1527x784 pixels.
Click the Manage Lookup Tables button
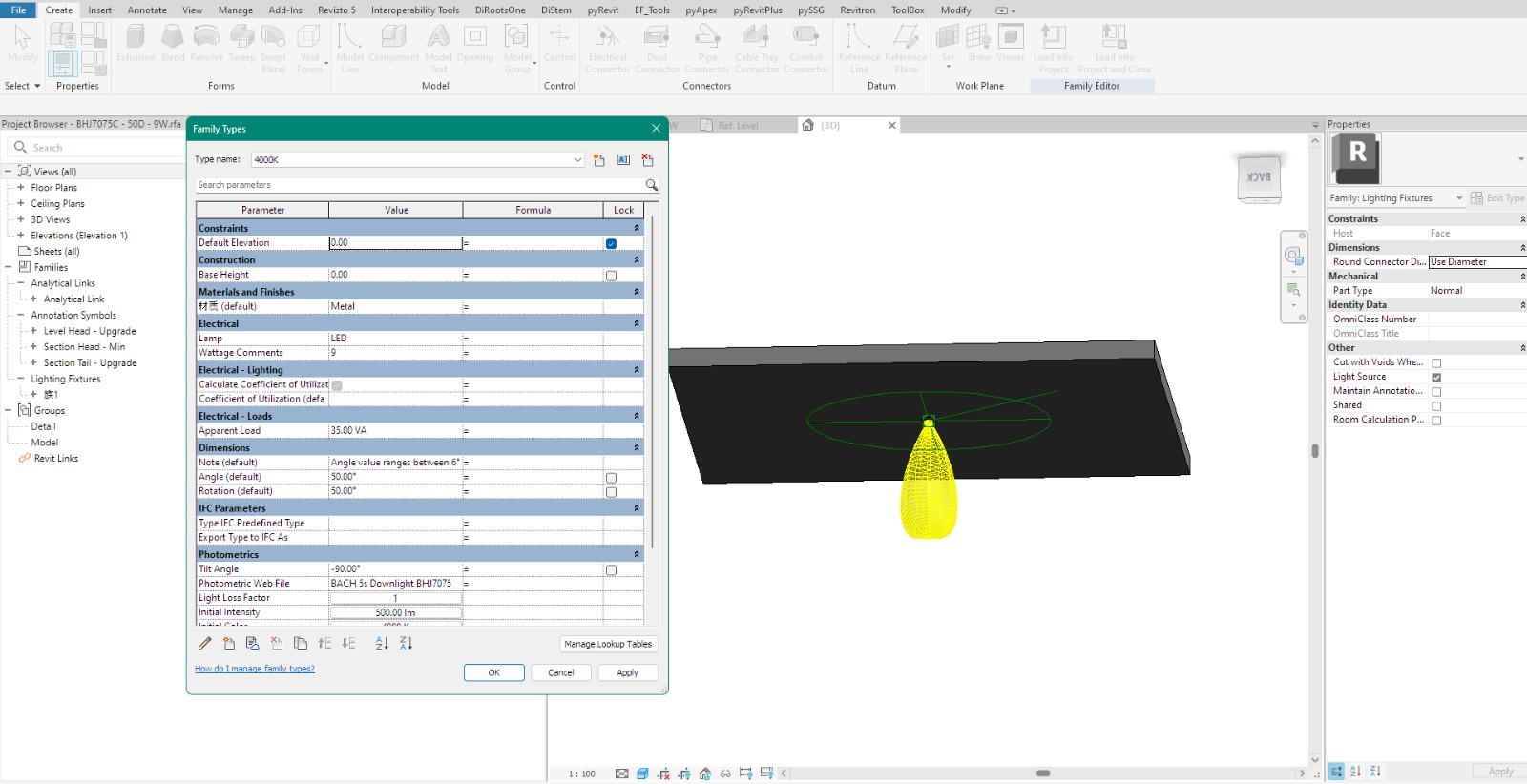[x=608, y=644]
